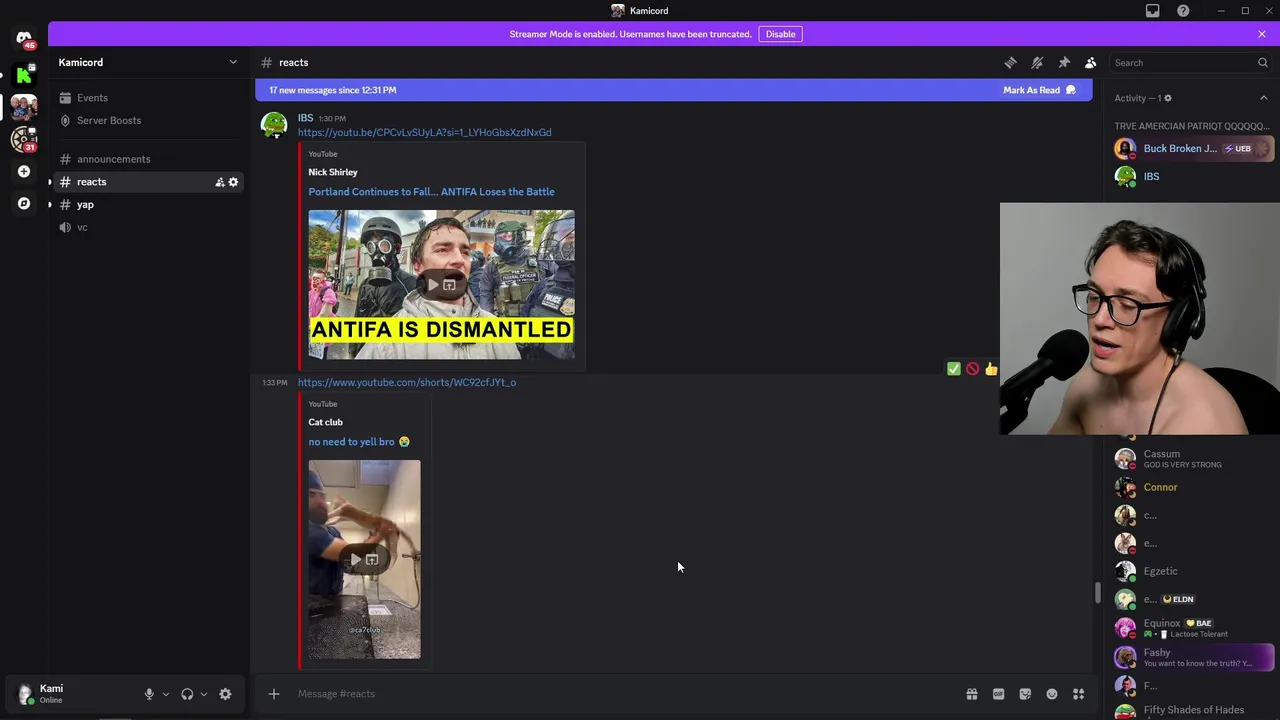
Task: Open edit channel gear for reacts
Action: [x=233, y=182]
